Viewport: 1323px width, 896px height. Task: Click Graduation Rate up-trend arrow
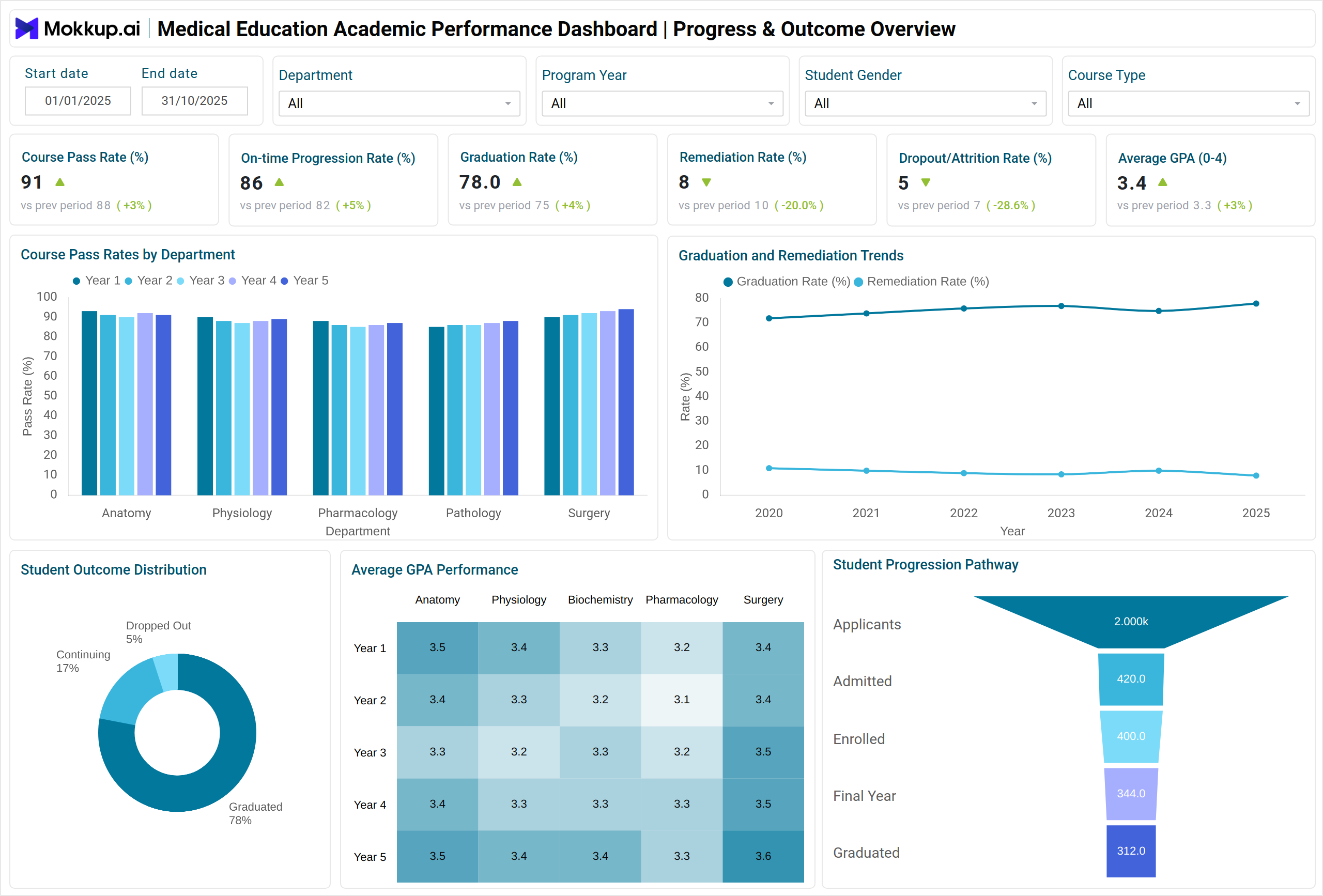pos(517,182)
